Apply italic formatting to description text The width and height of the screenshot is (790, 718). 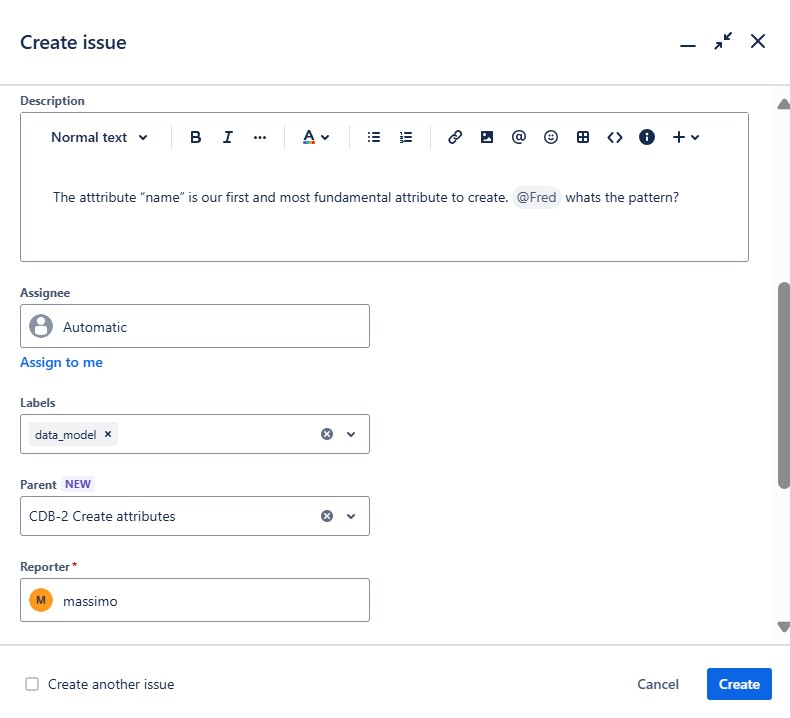tap(228, 137)
